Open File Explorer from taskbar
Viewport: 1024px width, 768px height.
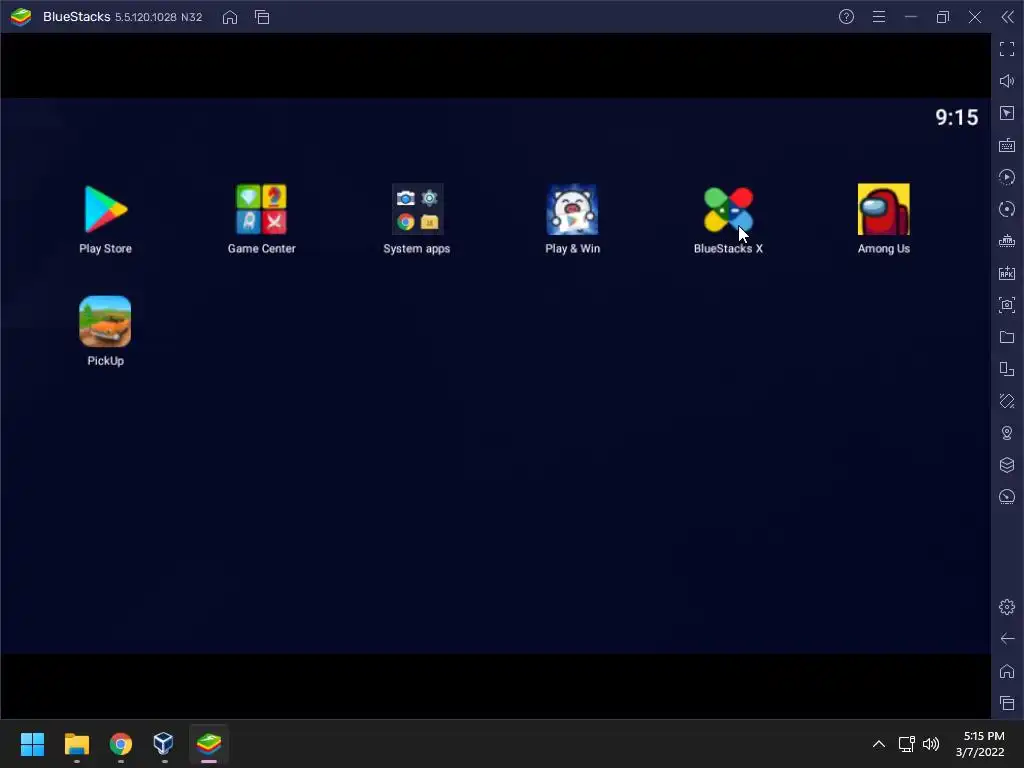pos(76,744)
